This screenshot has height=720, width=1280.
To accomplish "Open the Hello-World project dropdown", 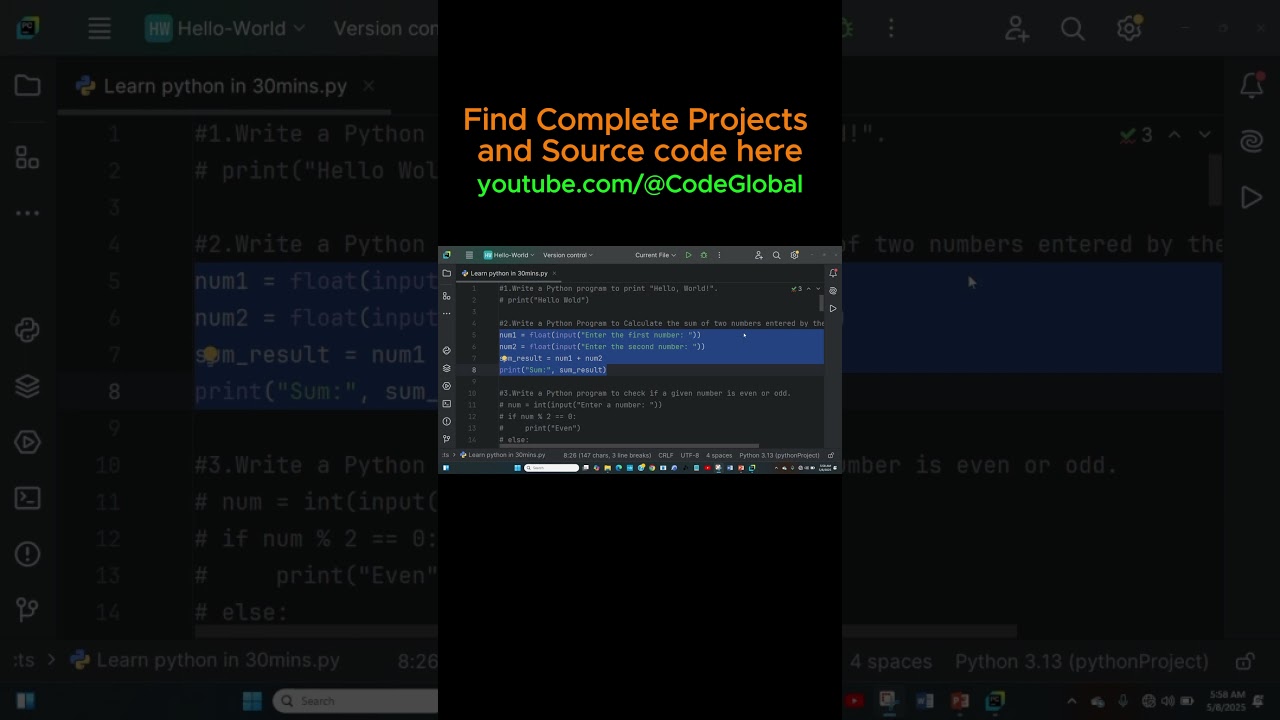I will (509, 255).
